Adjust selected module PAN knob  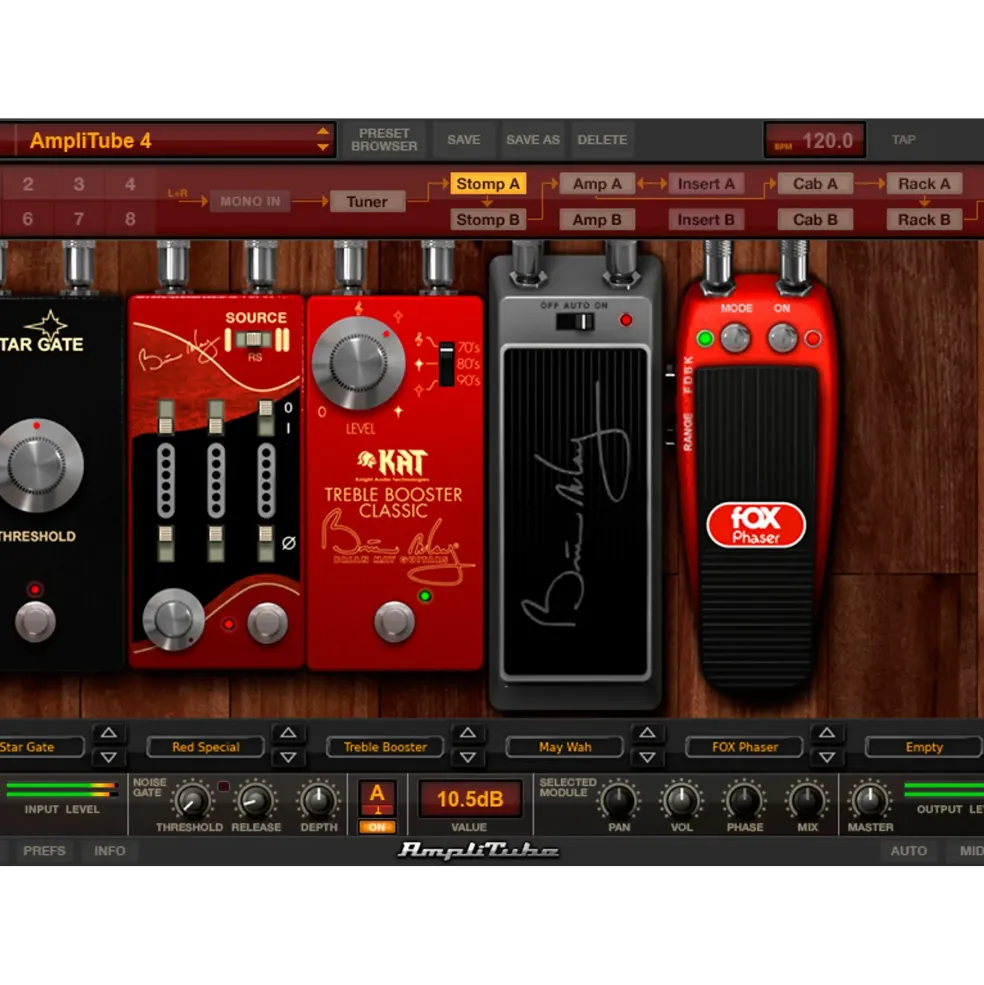tap(619, 800)
